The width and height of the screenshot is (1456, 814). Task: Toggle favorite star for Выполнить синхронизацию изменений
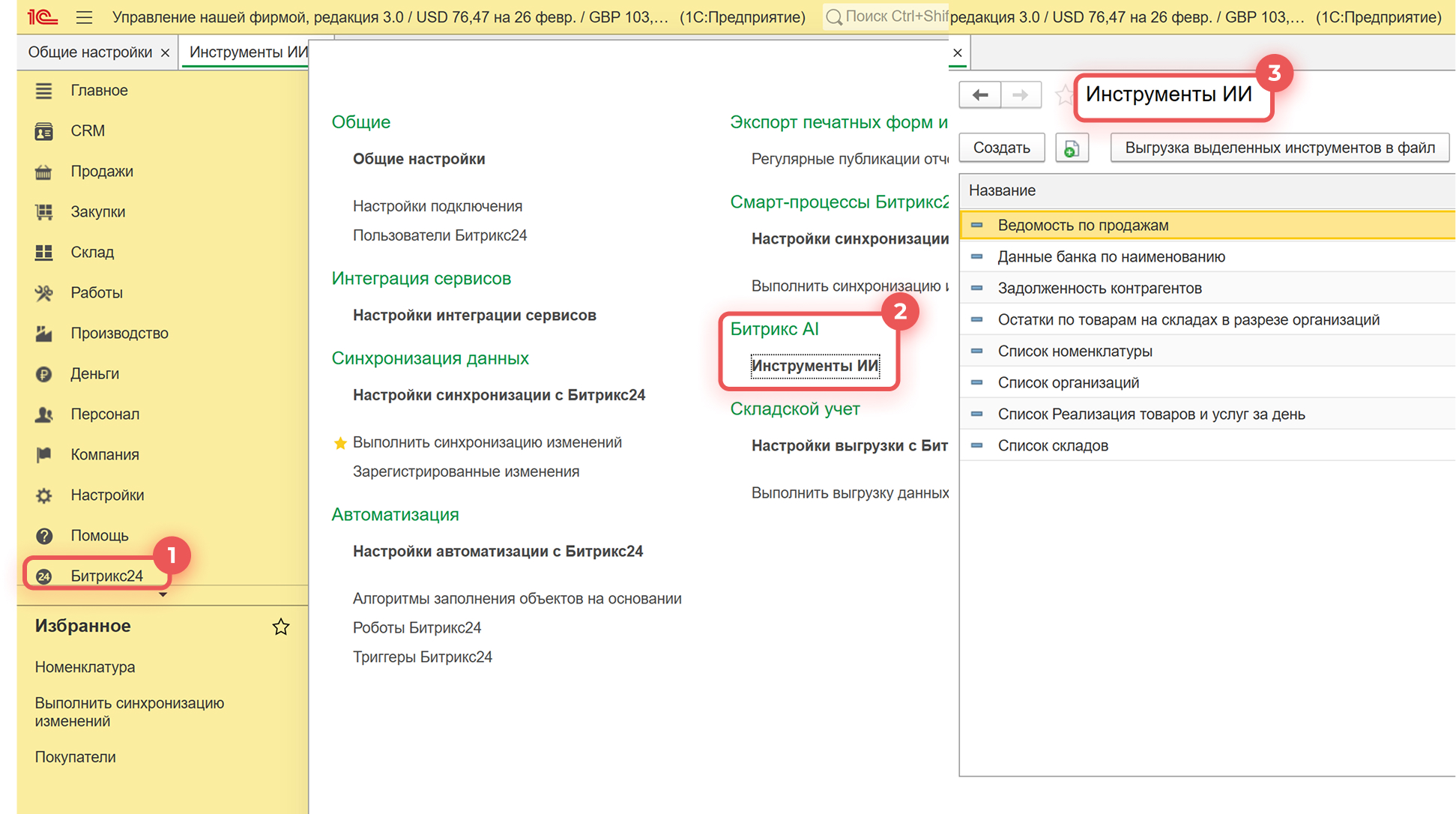pyautogui.click(x=340, y=443)
